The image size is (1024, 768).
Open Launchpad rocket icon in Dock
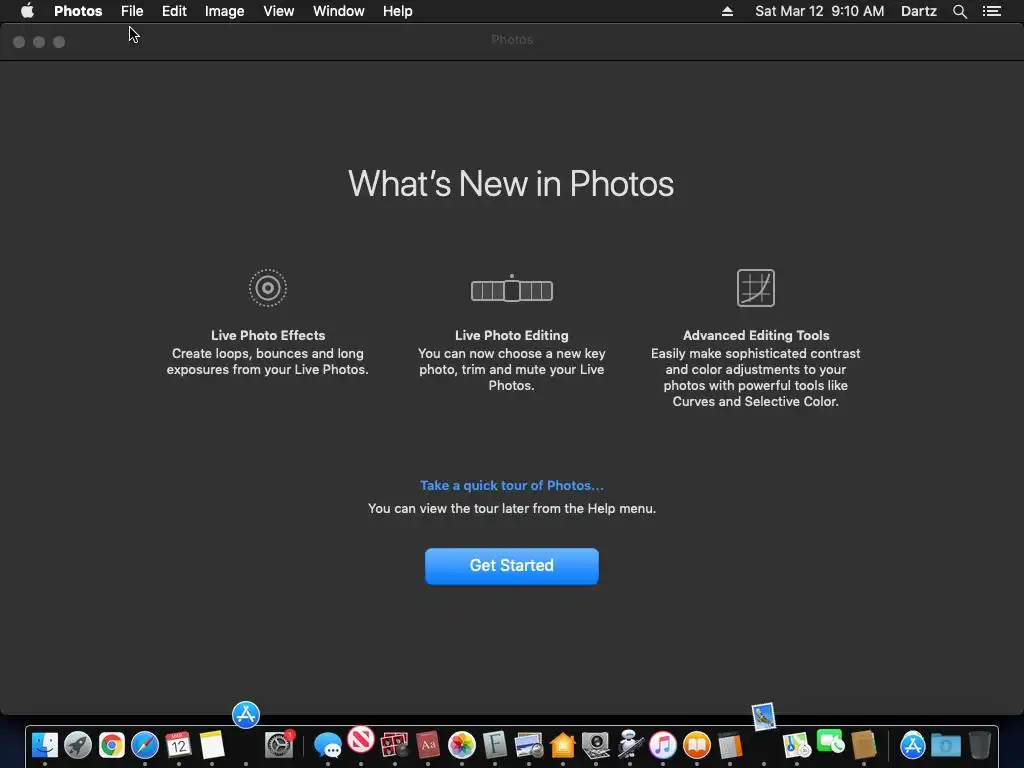pyautogui.click(x=78, y=744)
